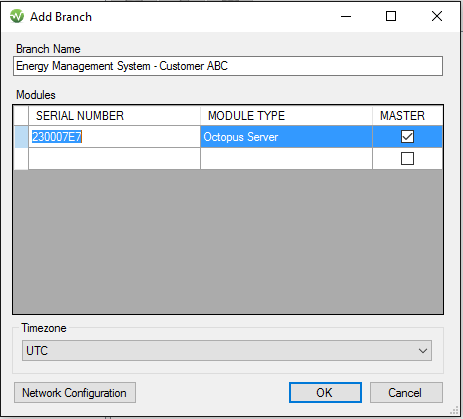Minimize the Add Branch dialog
Screen dimensions: 463x419
[x=346, y=16]
